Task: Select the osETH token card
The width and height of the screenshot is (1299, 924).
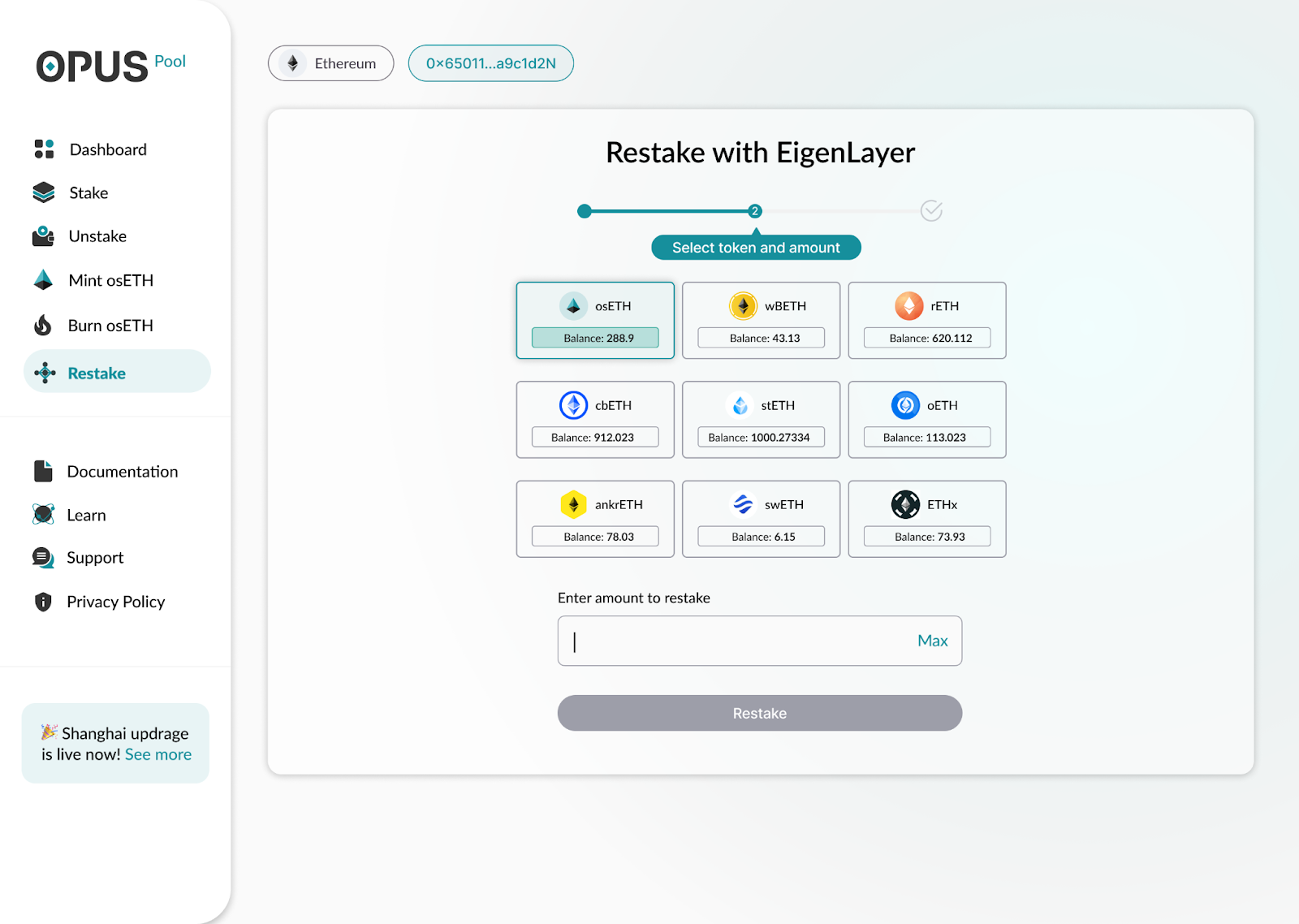Action: (595, 320)
